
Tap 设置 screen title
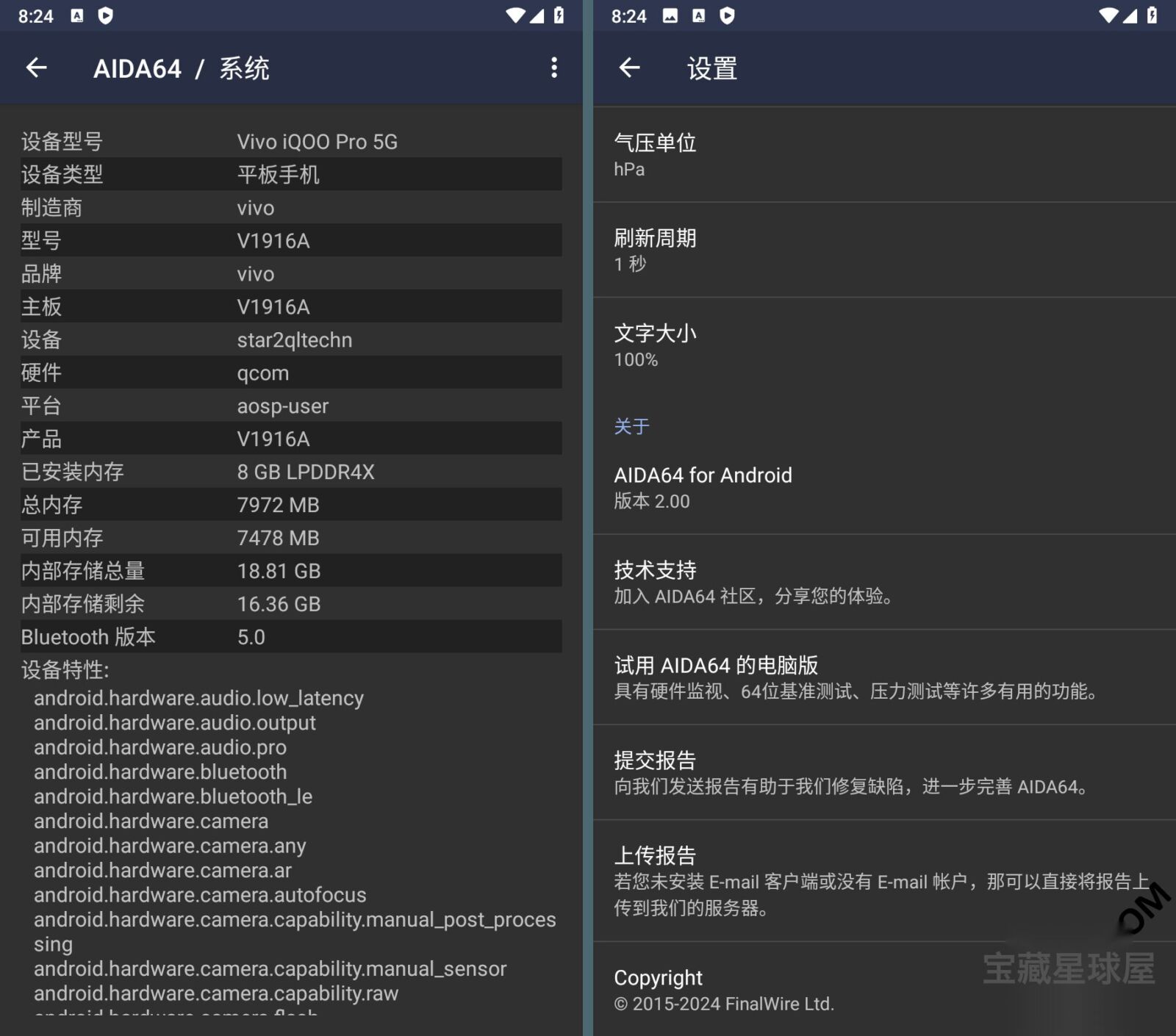(711, 68)
